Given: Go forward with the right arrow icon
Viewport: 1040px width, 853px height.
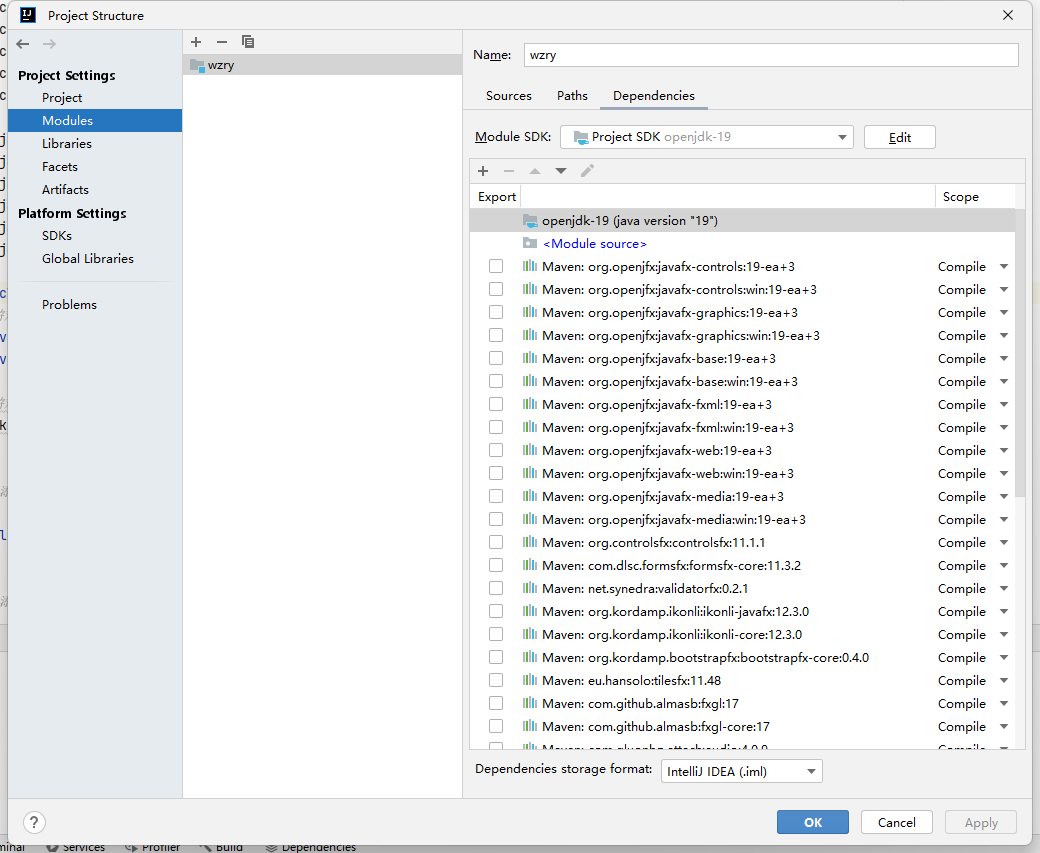Looking at the screenshot, I should click(49, 44).
